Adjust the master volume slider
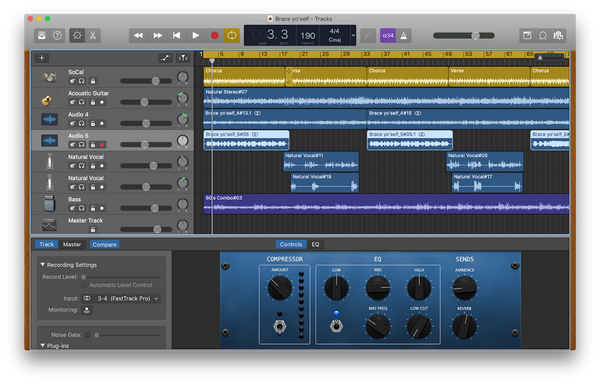The image size is (600, 385). pos(464,36)
